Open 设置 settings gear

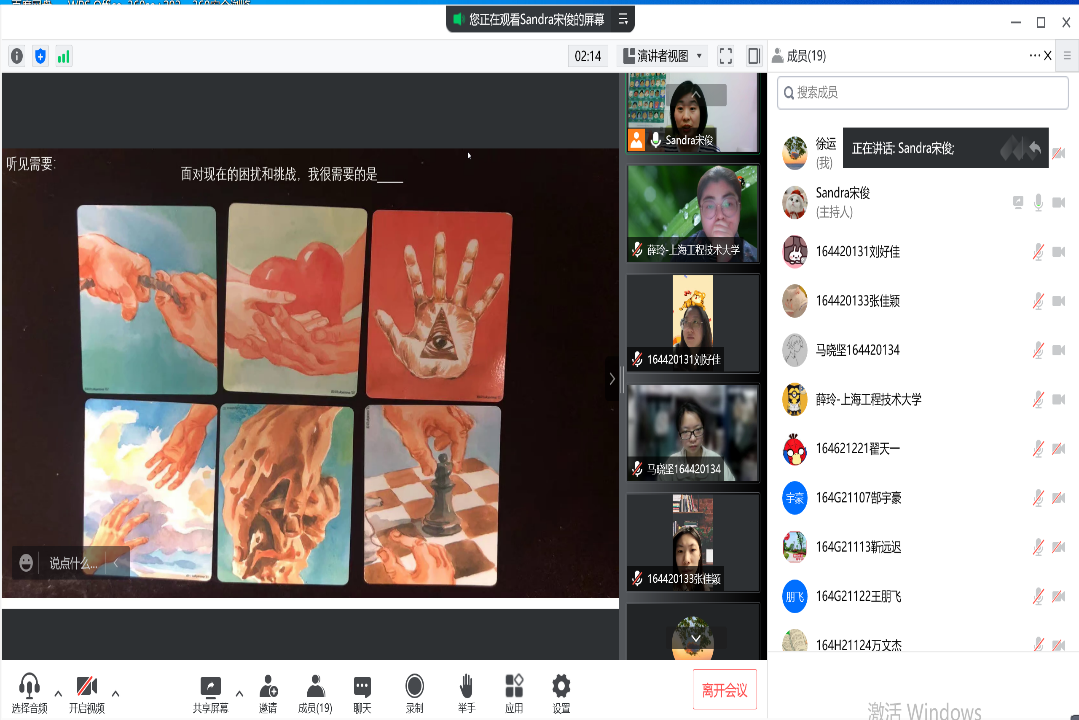[x=561, y=686]
